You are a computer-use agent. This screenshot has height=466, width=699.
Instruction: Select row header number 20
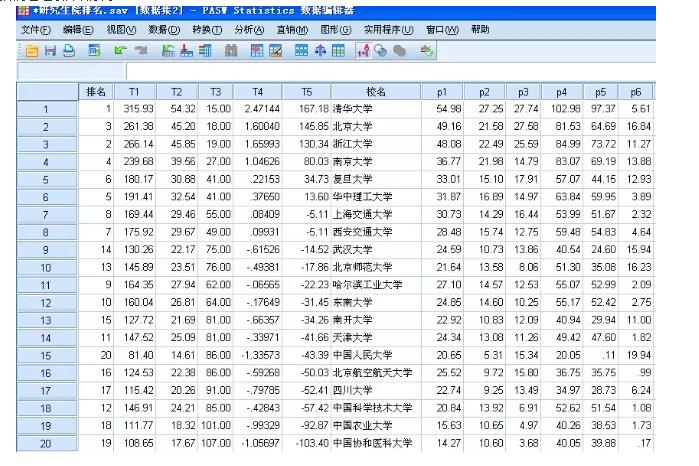pos(46,444)
